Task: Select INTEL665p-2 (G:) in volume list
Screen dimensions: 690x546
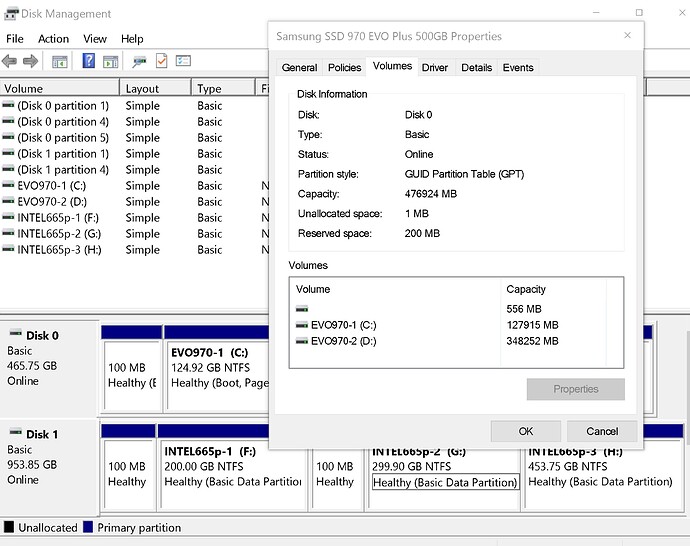Action: (134, 234)
